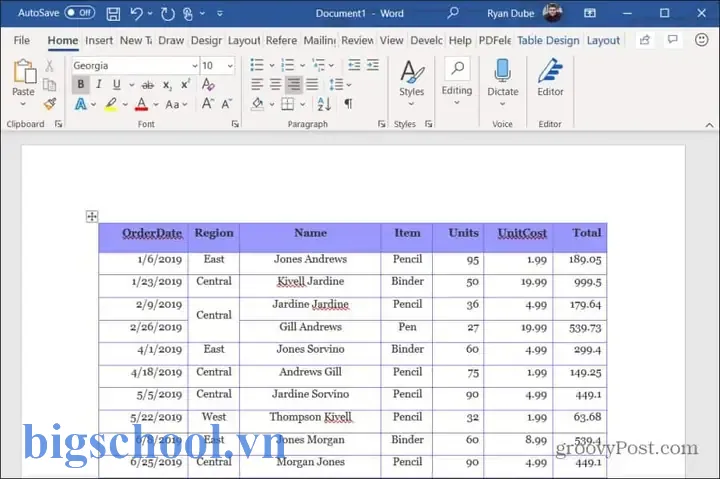Click the Editor pen icon

pyautogui.click(x=550, y=71)
